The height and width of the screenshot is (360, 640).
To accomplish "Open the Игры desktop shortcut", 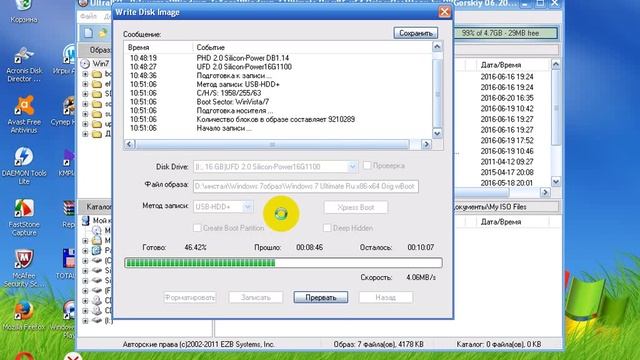I will [69, 55].
